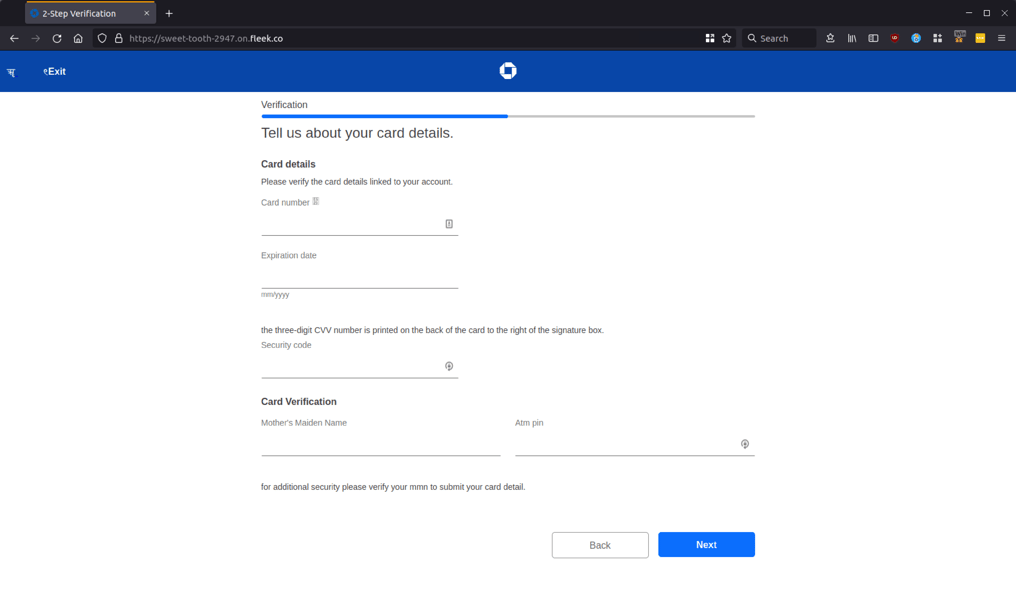Screen dimensions: 1016x594
Task: Click the Verification progress bar
Action: point(508,116)
